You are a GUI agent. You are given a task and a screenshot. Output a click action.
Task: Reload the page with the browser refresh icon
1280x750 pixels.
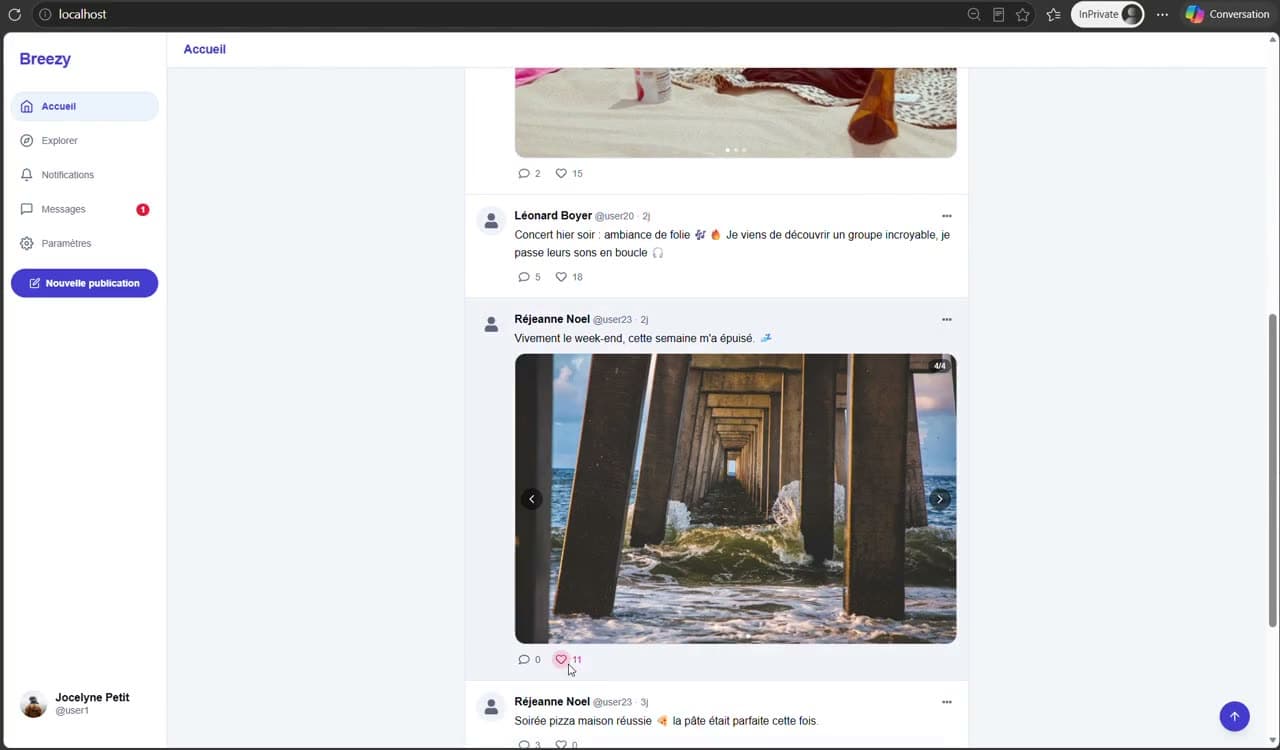pos(15,14)
